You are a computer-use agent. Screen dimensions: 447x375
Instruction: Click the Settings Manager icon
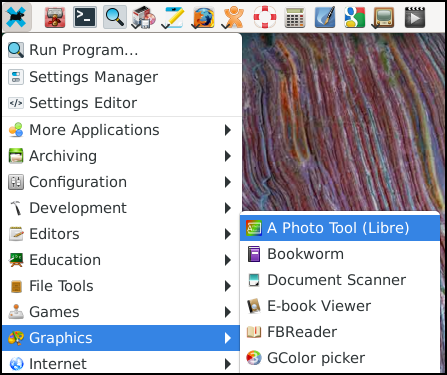tap(16, 77)
